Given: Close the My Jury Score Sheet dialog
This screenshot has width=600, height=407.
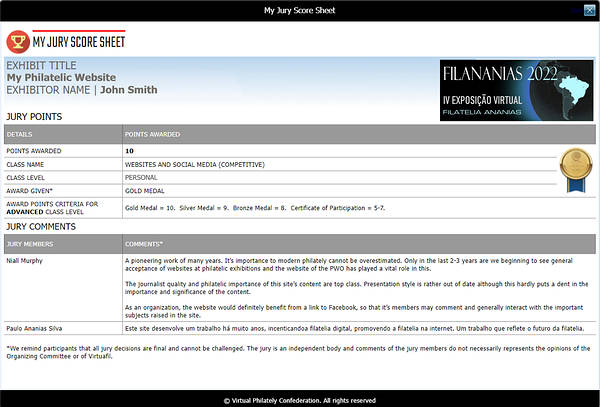Looking at the screenshot, I should [589, 10].
